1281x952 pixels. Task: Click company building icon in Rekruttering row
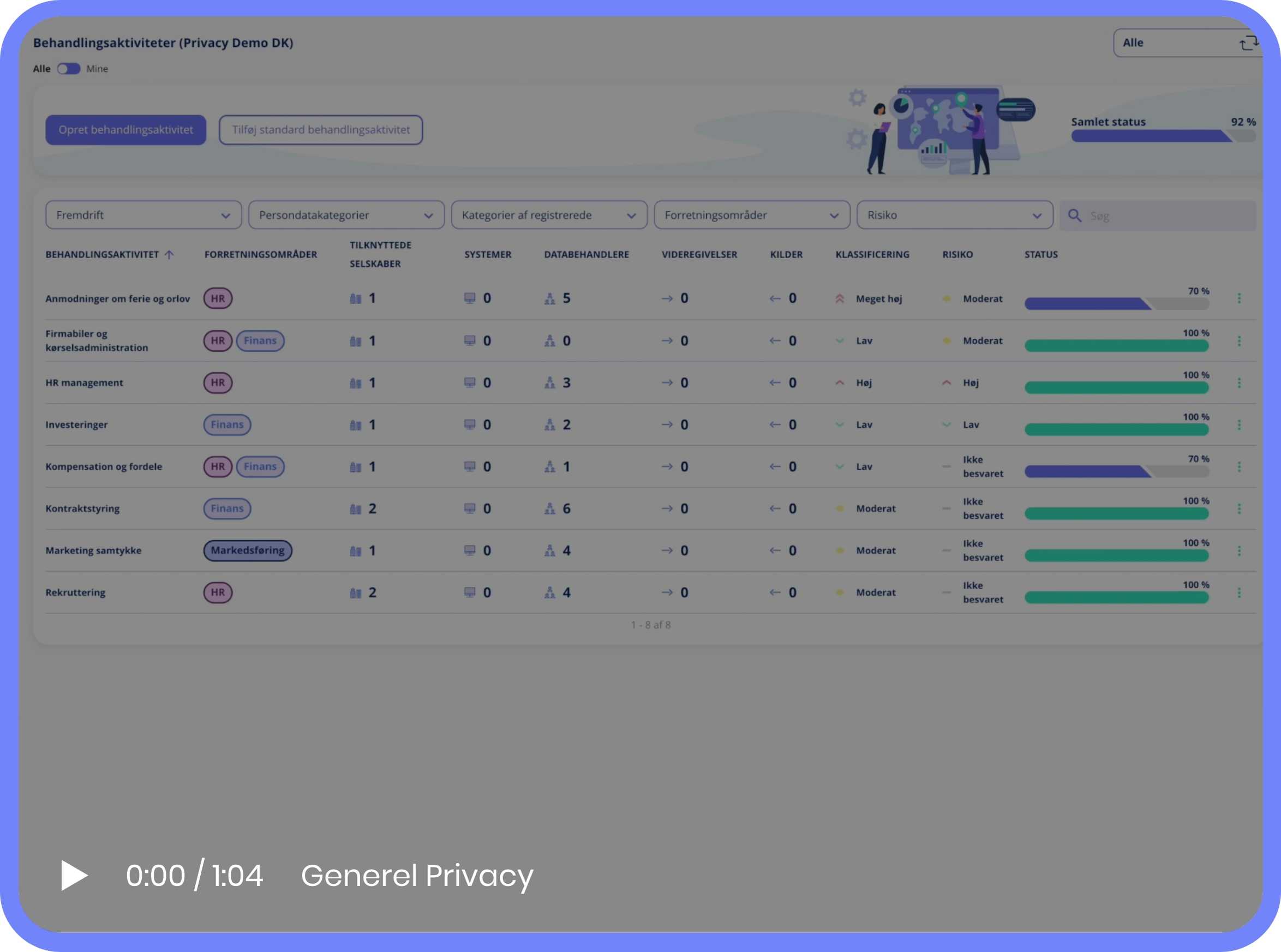click(356, 592)
